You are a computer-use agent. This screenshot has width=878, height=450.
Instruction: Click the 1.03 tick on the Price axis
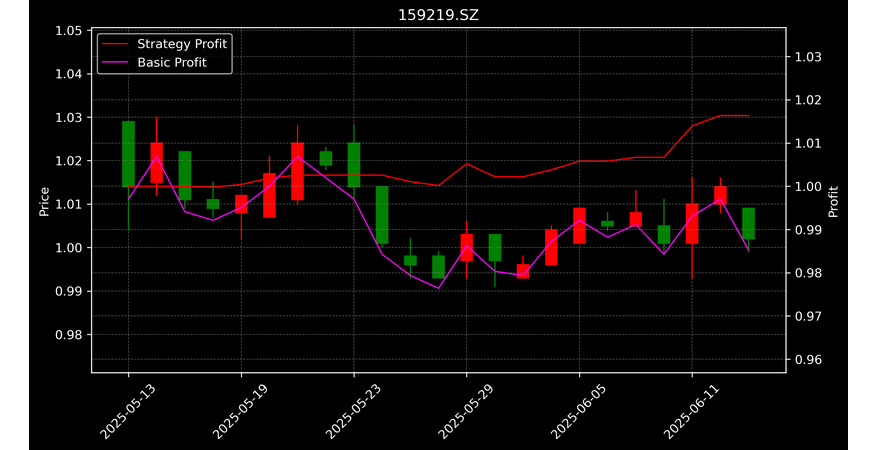68,118
